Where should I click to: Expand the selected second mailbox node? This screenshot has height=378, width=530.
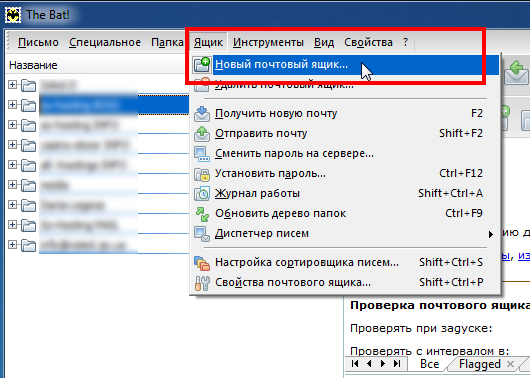[12, 104]
